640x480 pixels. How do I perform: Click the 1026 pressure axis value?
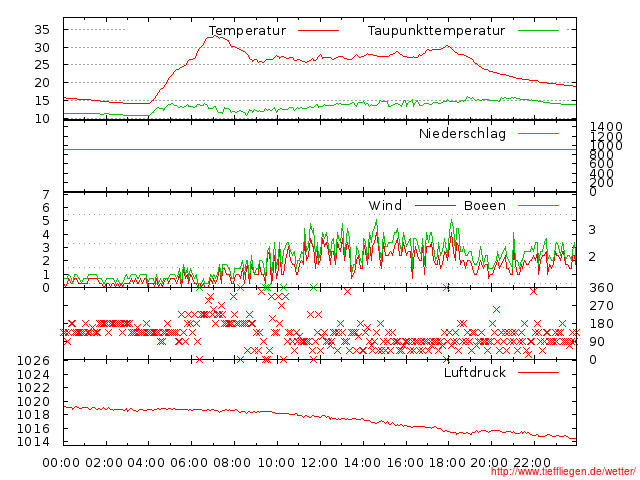point(33,361)
